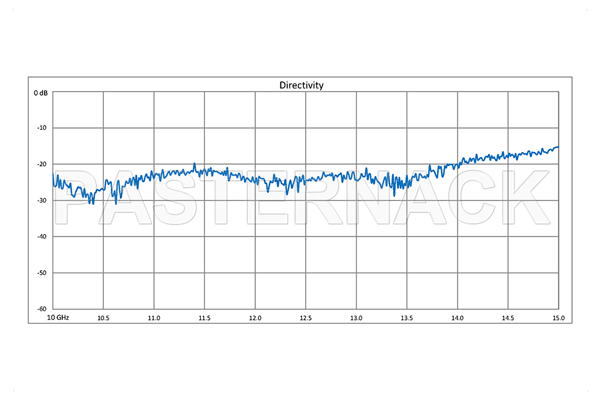Click the 0 dB y-axis label

41,92
